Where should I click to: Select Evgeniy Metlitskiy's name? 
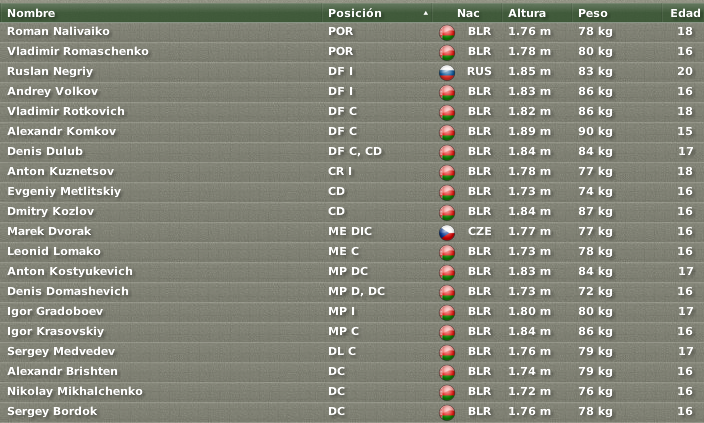point(64,191)
